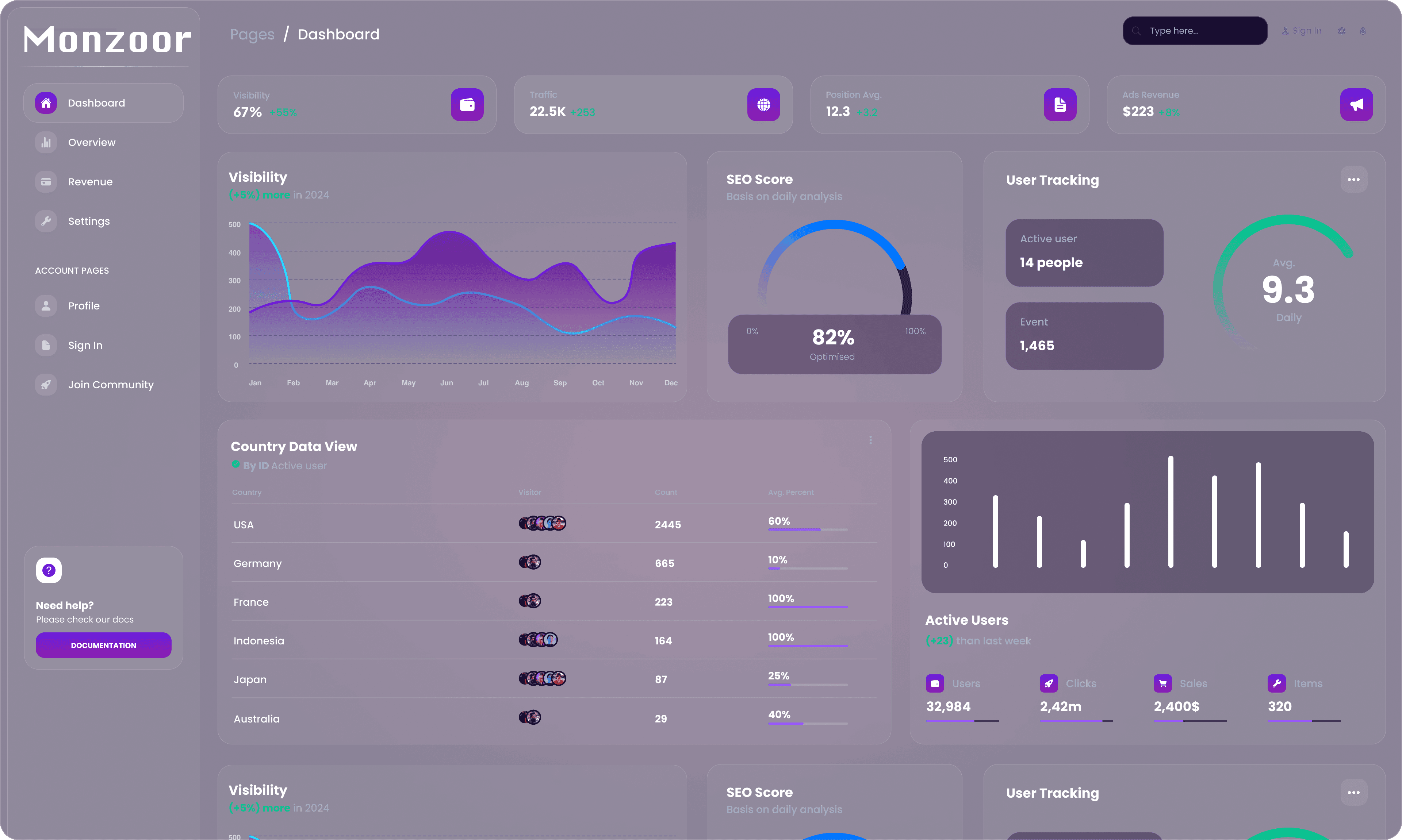
Task: Go to Revenue in the sidebar
Action: click(90, 182)
